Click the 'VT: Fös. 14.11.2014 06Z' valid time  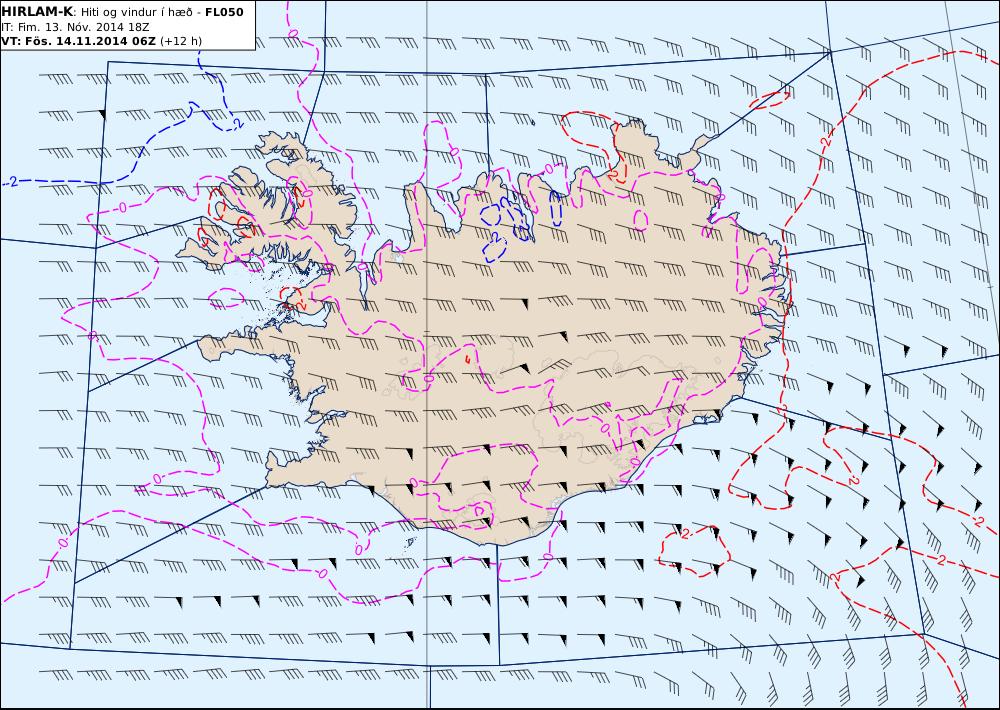78,41
